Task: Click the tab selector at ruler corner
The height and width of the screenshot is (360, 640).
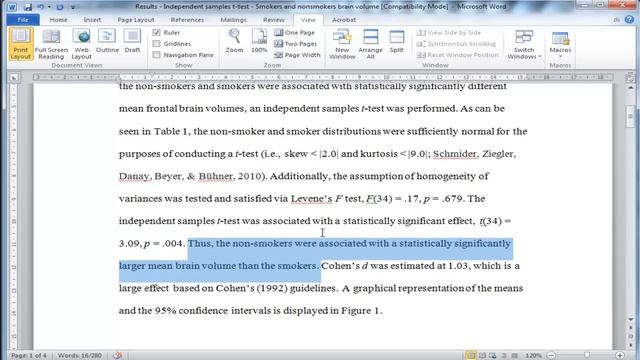Action: coord(14,77)
